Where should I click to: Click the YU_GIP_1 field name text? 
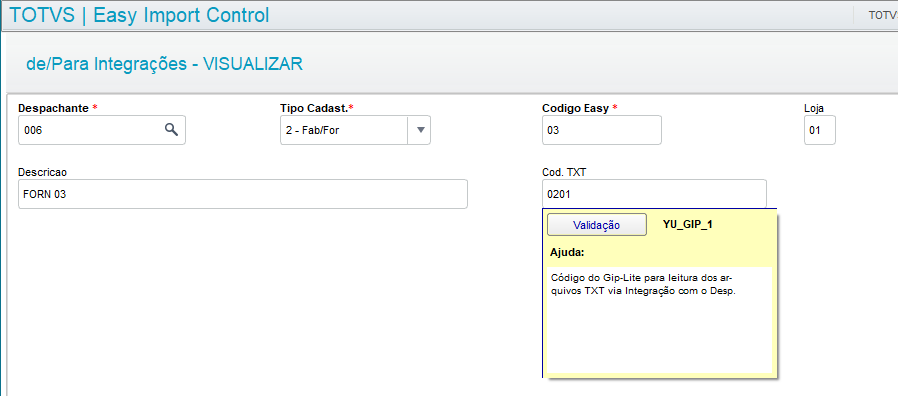coord(687,225)
